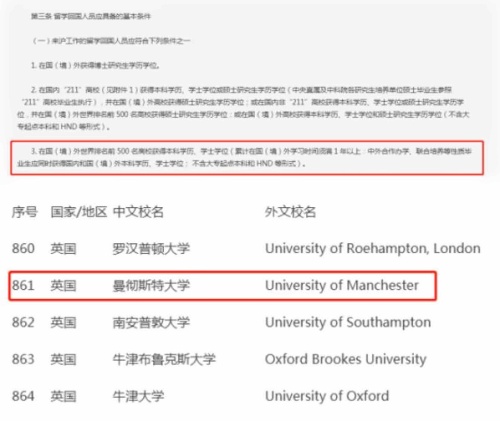500x421 pixels.
Task: Select 牛津布鲁克斯大学 cell
Action: [164, 359]
